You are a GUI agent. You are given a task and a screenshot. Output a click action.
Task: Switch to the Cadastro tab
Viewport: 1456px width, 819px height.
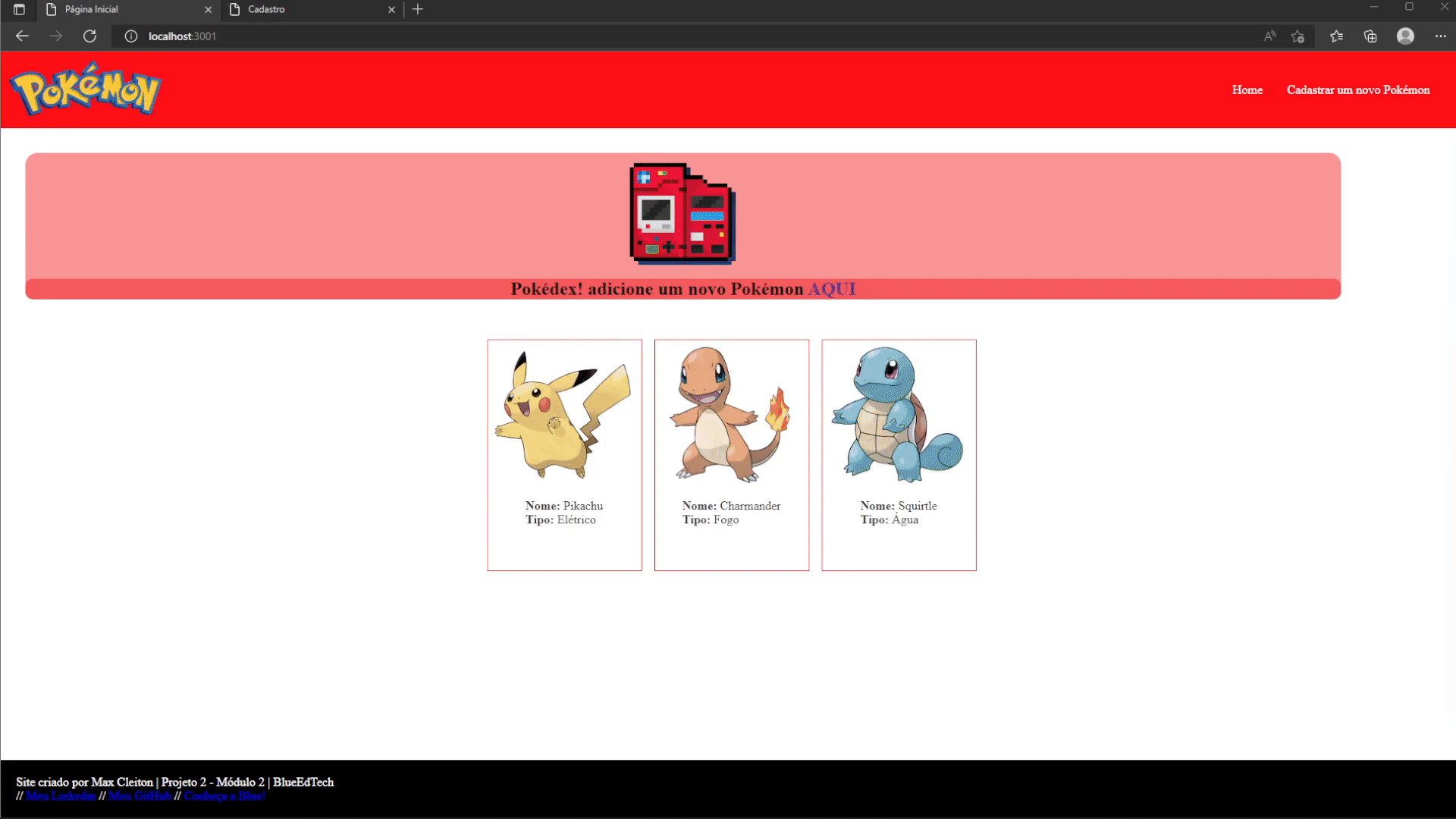[x=311, y=10]
